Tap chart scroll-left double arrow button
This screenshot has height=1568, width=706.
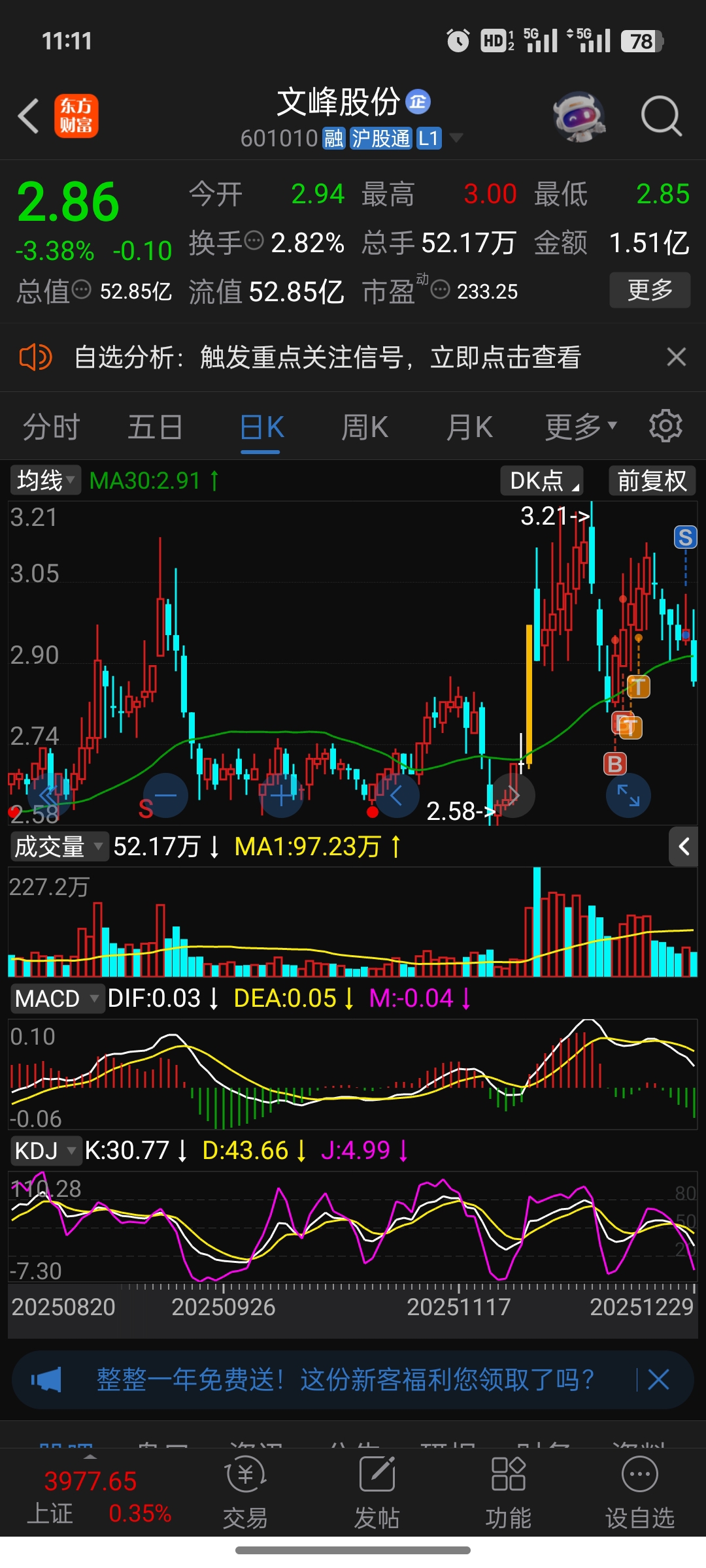coord(48,795)
